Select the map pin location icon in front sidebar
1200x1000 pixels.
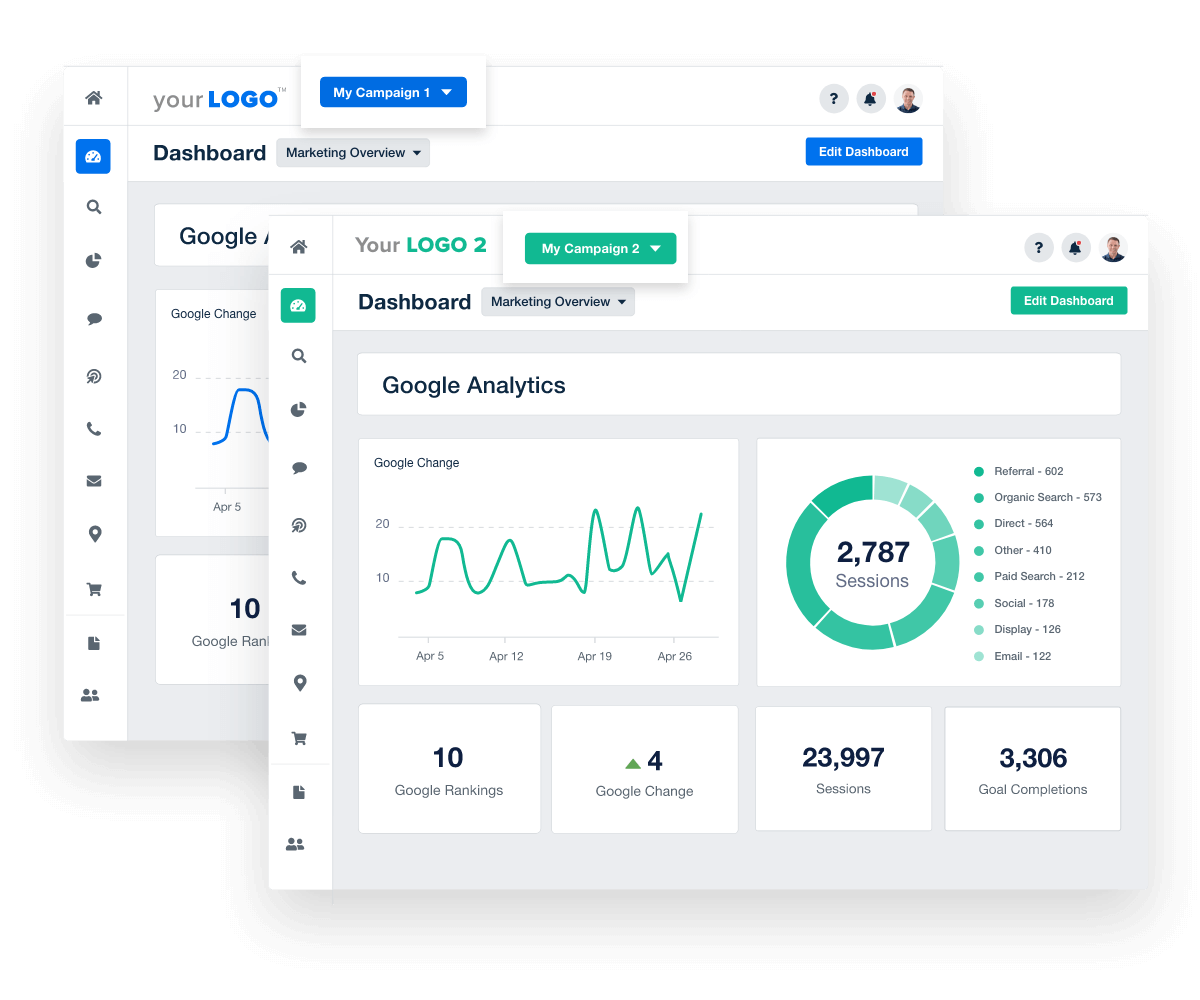(298, 684)
